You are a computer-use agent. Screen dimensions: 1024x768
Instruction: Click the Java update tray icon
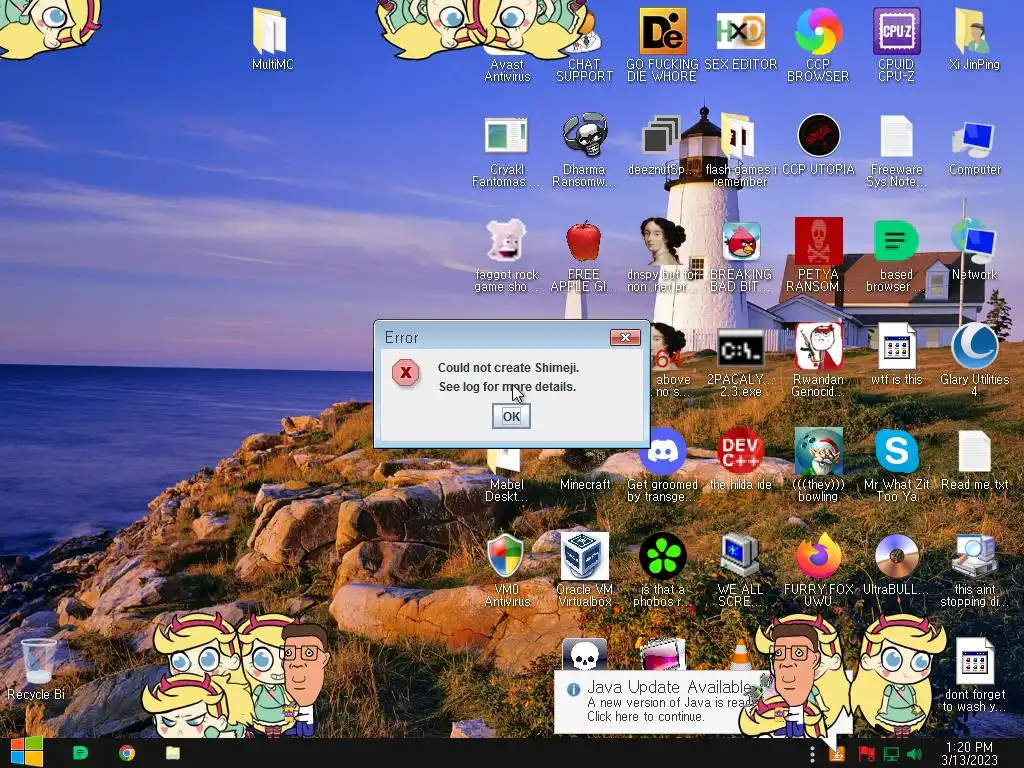pos(837,754)
